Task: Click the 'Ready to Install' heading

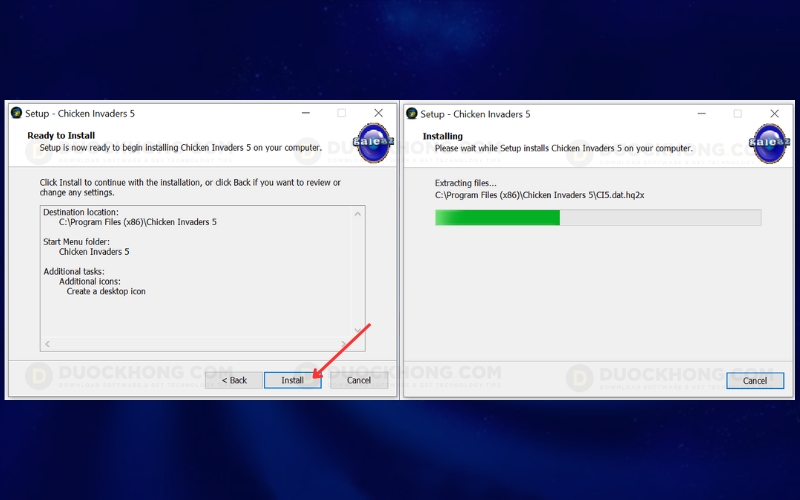Action: 61,135
